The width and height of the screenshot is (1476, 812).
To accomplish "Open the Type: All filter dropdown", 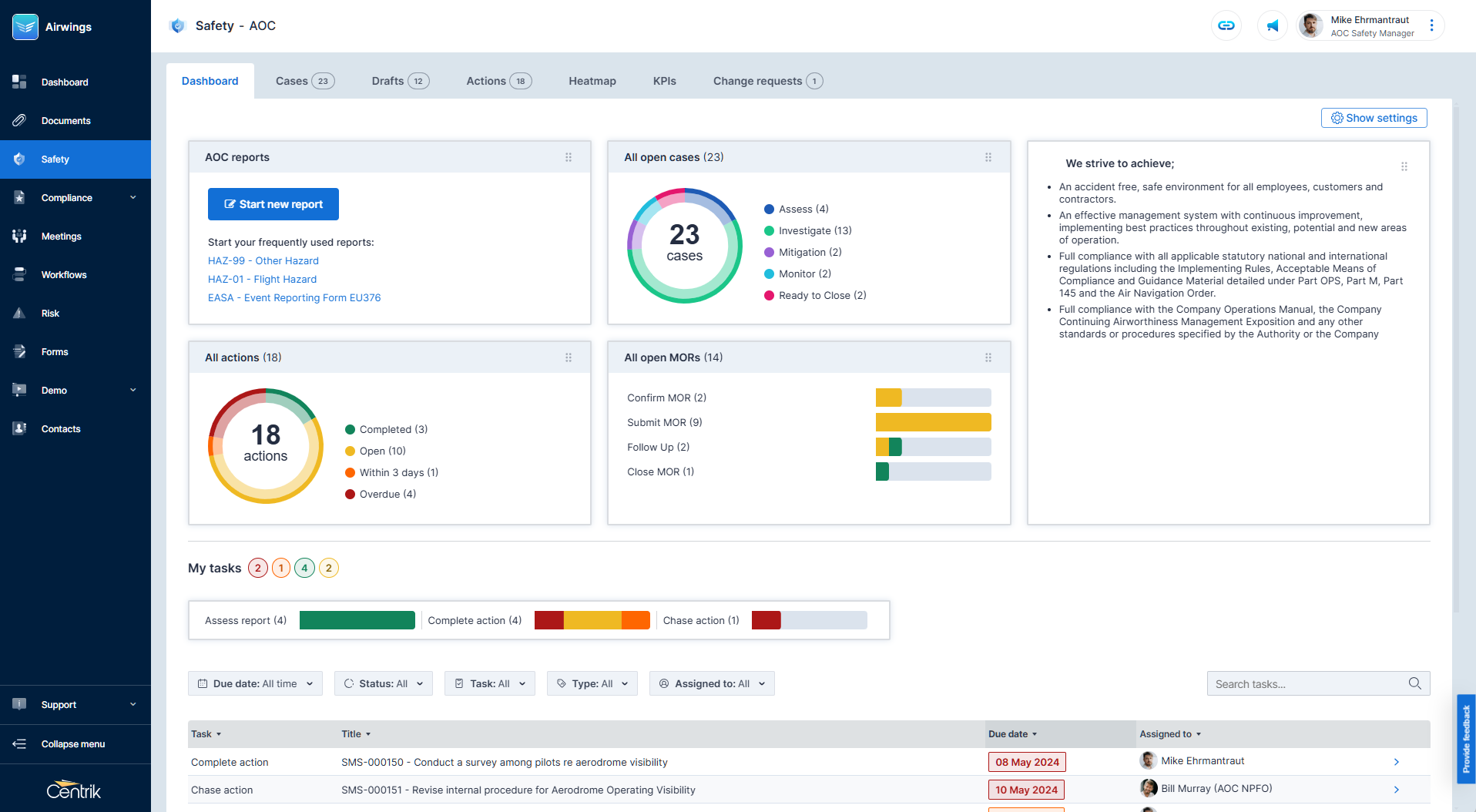I will pos(592,683).
